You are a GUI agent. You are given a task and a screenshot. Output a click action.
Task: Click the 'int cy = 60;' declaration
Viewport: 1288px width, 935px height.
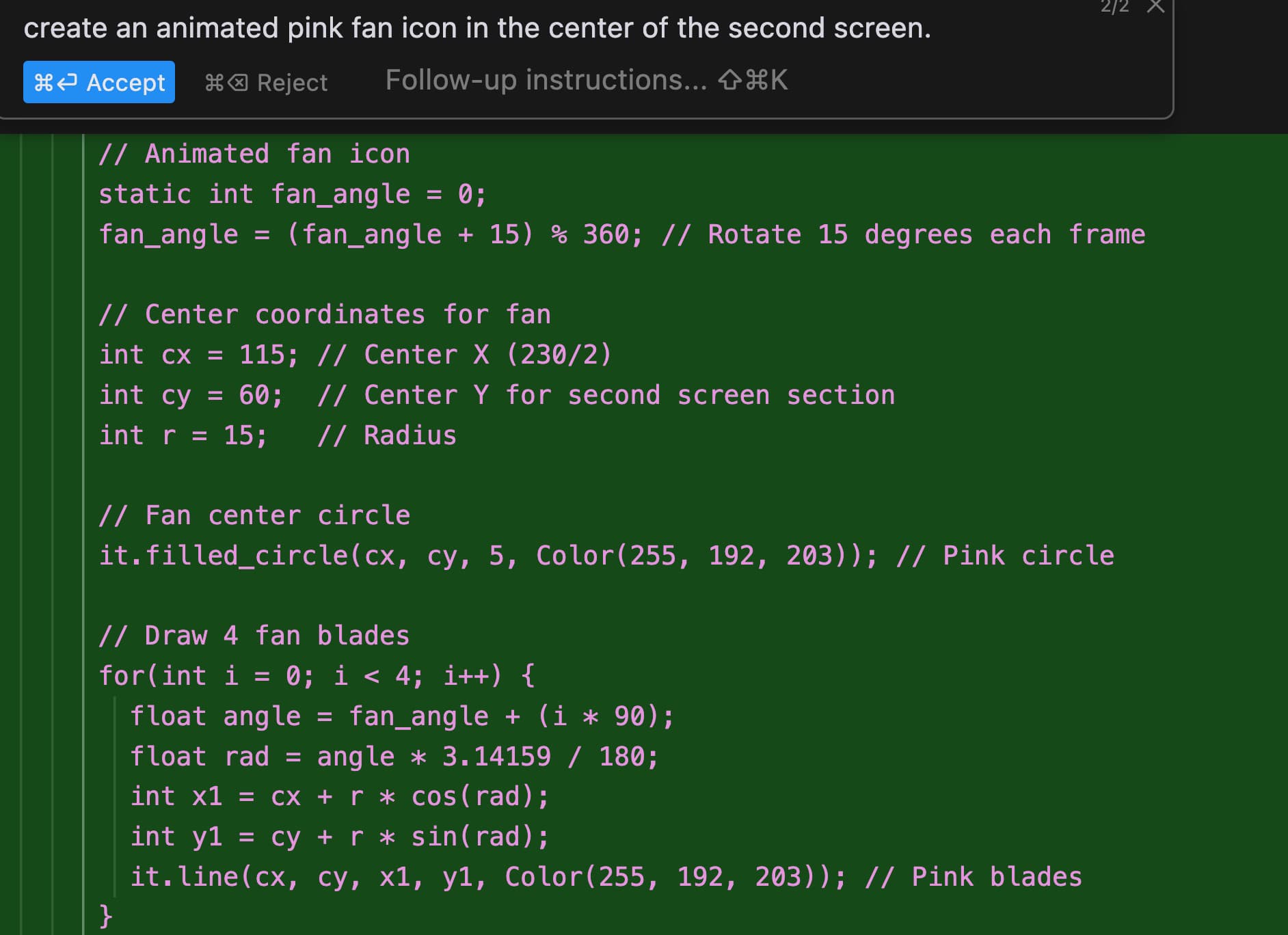191,395
